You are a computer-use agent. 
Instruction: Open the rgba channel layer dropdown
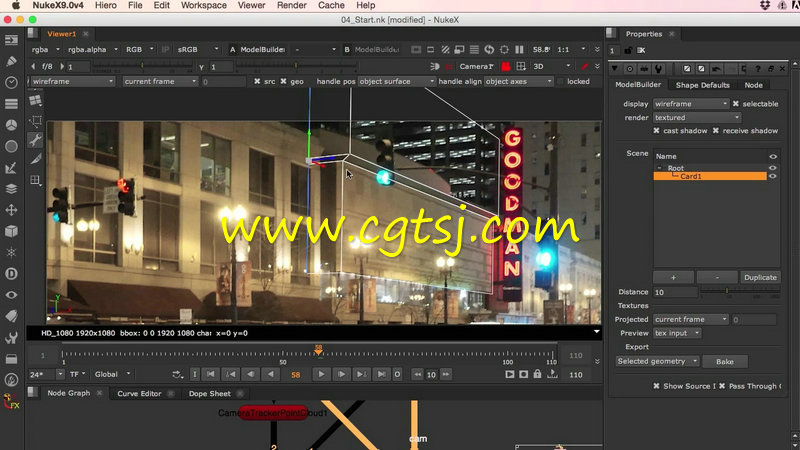click(45, 49)
